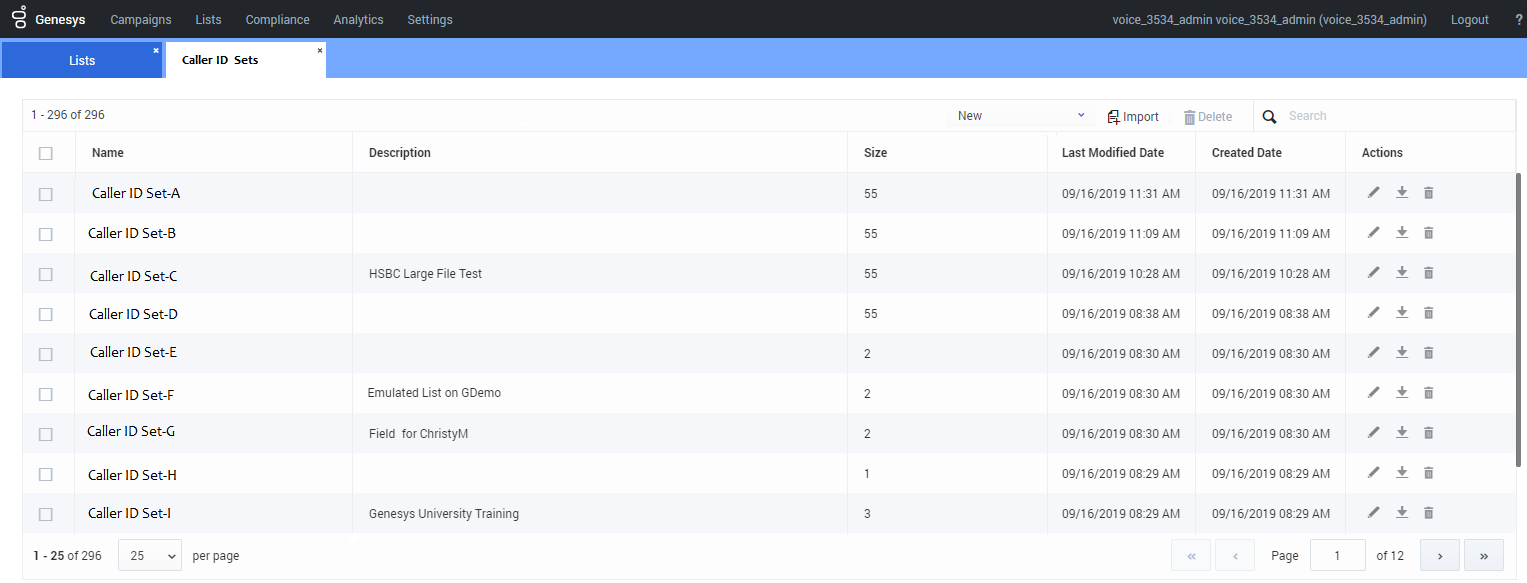The height and width of the screenshot is (583, 1527).
Task: Check the box for Caller ID Set-D
Action: [46, 314]
